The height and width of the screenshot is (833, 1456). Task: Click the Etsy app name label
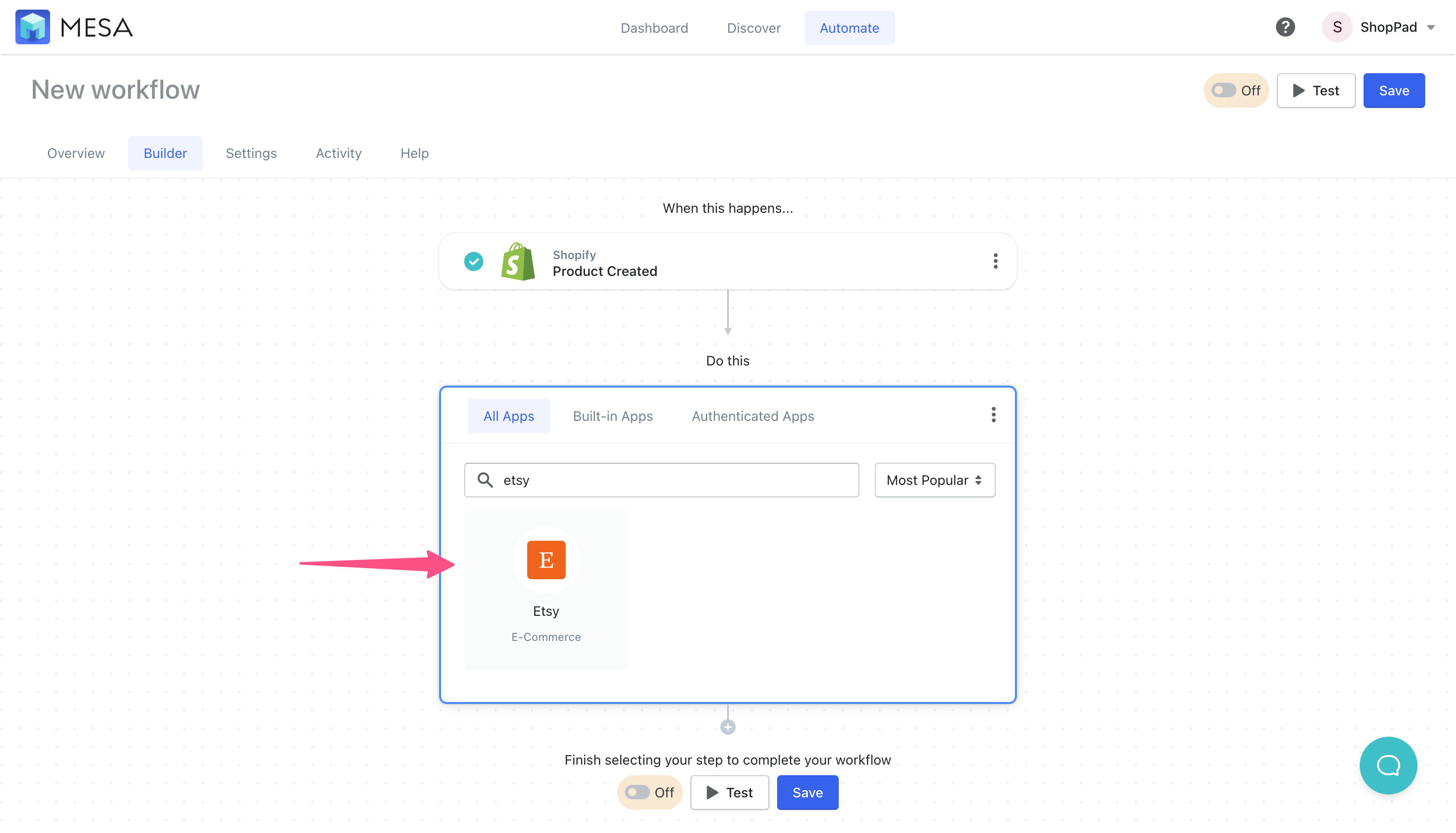(546, 611)
